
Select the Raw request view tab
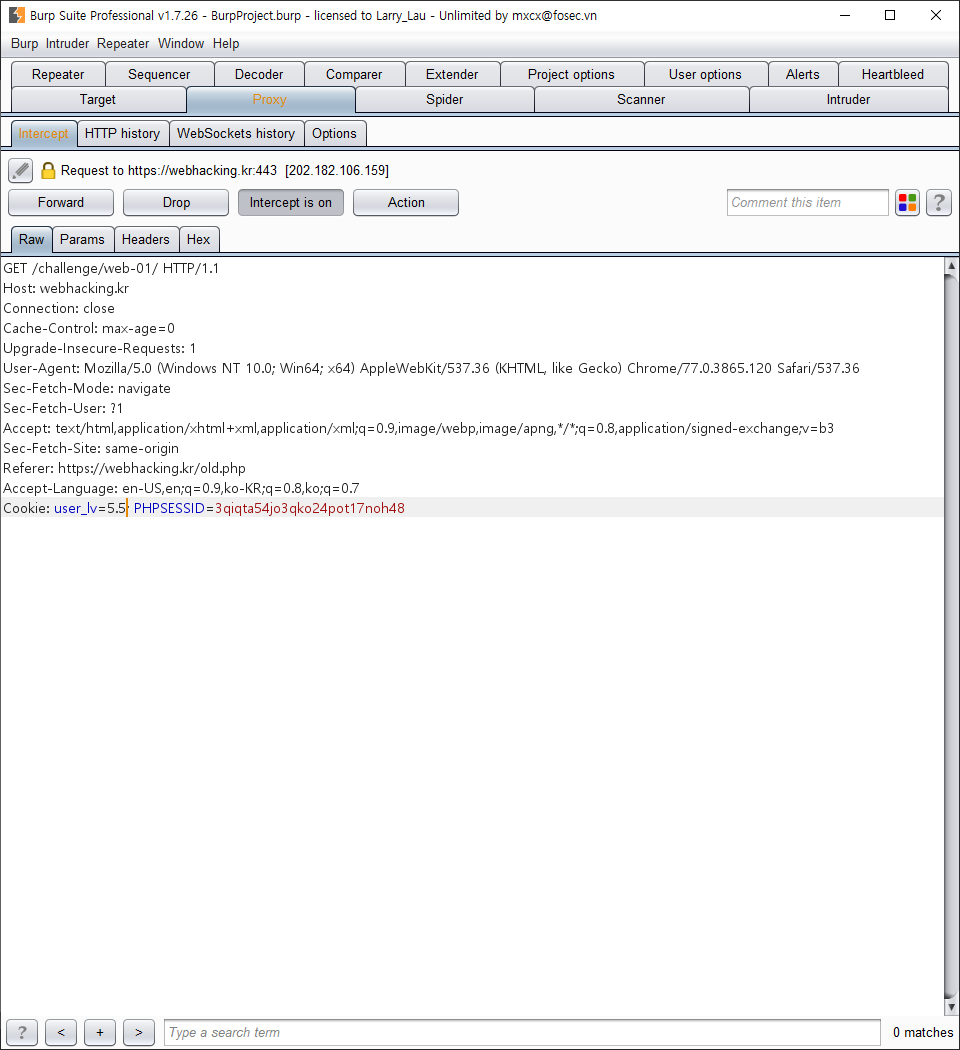coord(31,239)
